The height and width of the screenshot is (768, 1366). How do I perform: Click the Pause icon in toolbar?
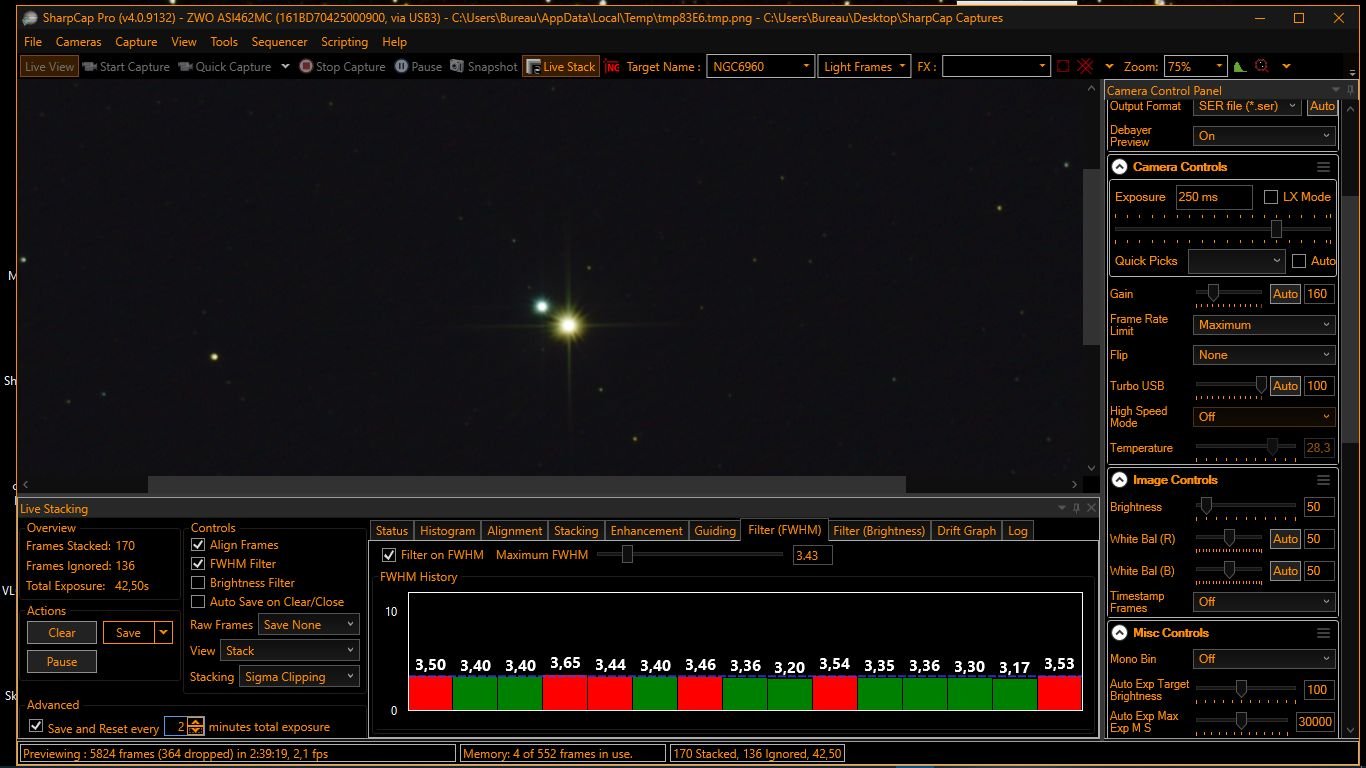point(401,67)
